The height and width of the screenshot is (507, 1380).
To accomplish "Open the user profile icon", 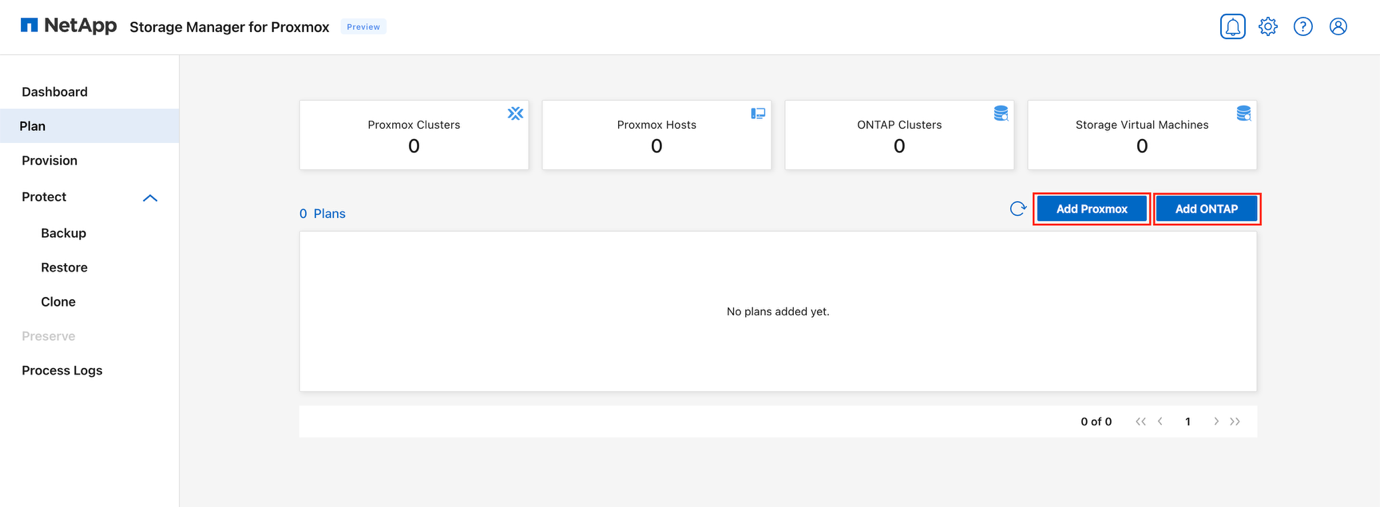I will click(x=1338, y=27).
